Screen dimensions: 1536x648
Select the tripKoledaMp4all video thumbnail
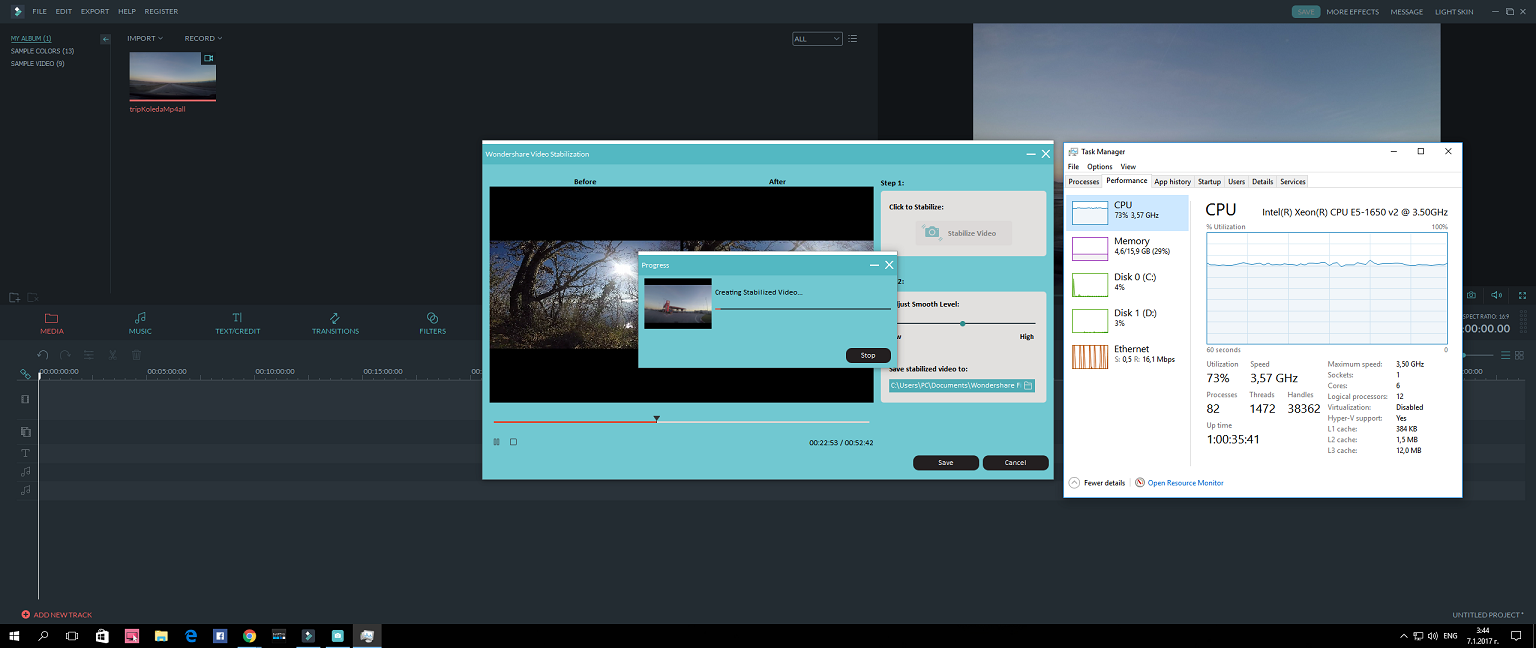click(172, 75)
